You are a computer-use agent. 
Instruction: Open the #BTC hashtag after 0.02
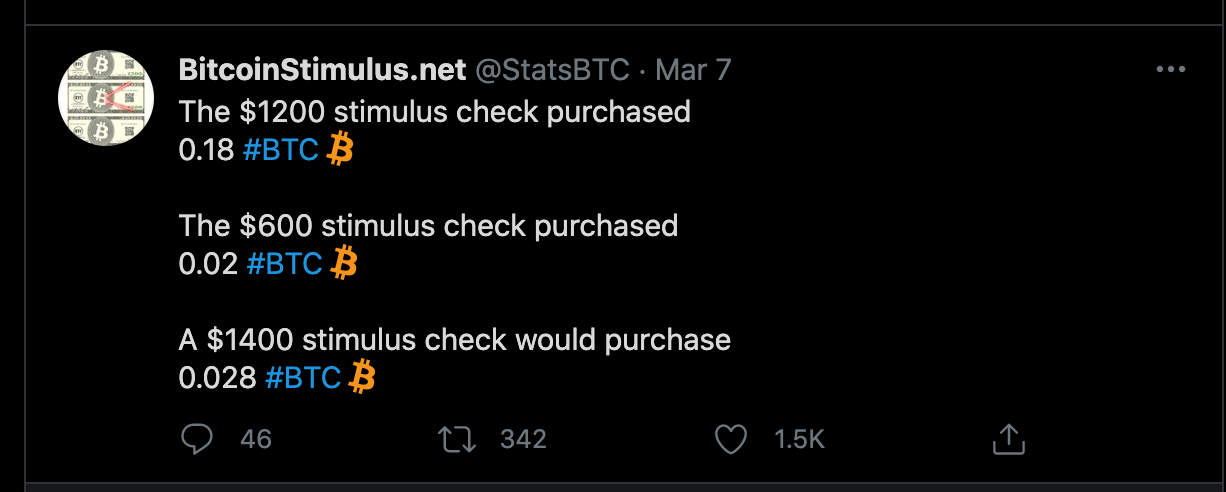284,264
